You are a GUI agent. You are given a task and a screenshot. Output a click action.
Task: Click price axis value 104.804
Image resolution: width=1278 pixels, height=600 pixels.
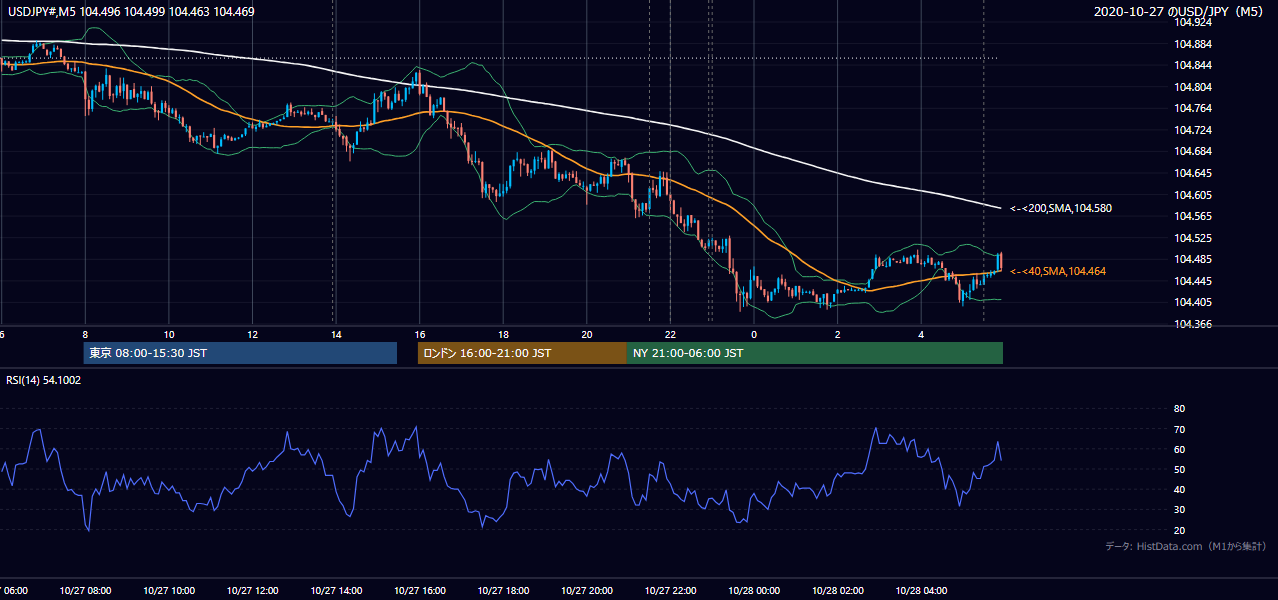coord(1192,87)
